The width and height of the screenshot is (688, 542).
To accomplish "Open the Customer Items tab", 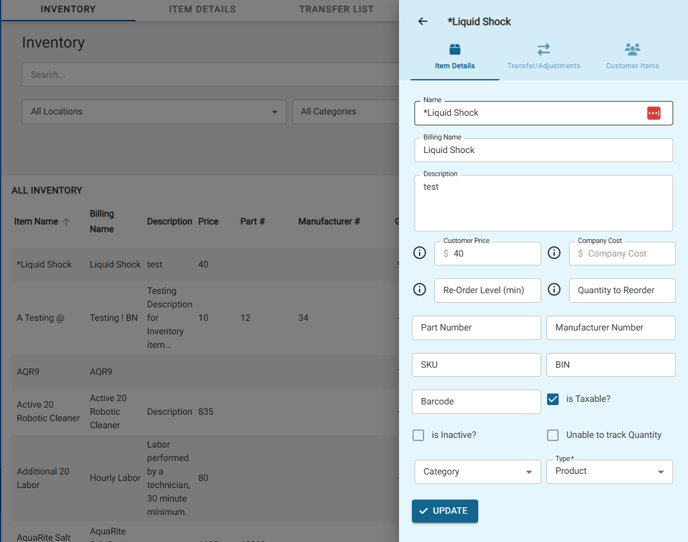I will (x=632, y=56).
